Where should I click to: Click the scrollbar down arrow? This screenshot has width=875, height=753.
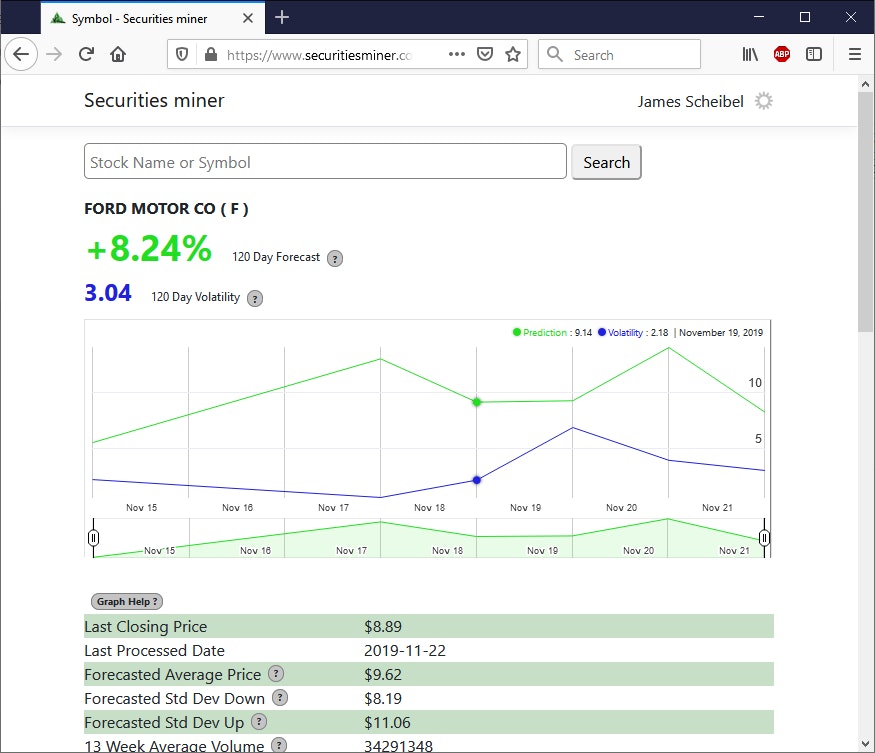click(866, 744)
